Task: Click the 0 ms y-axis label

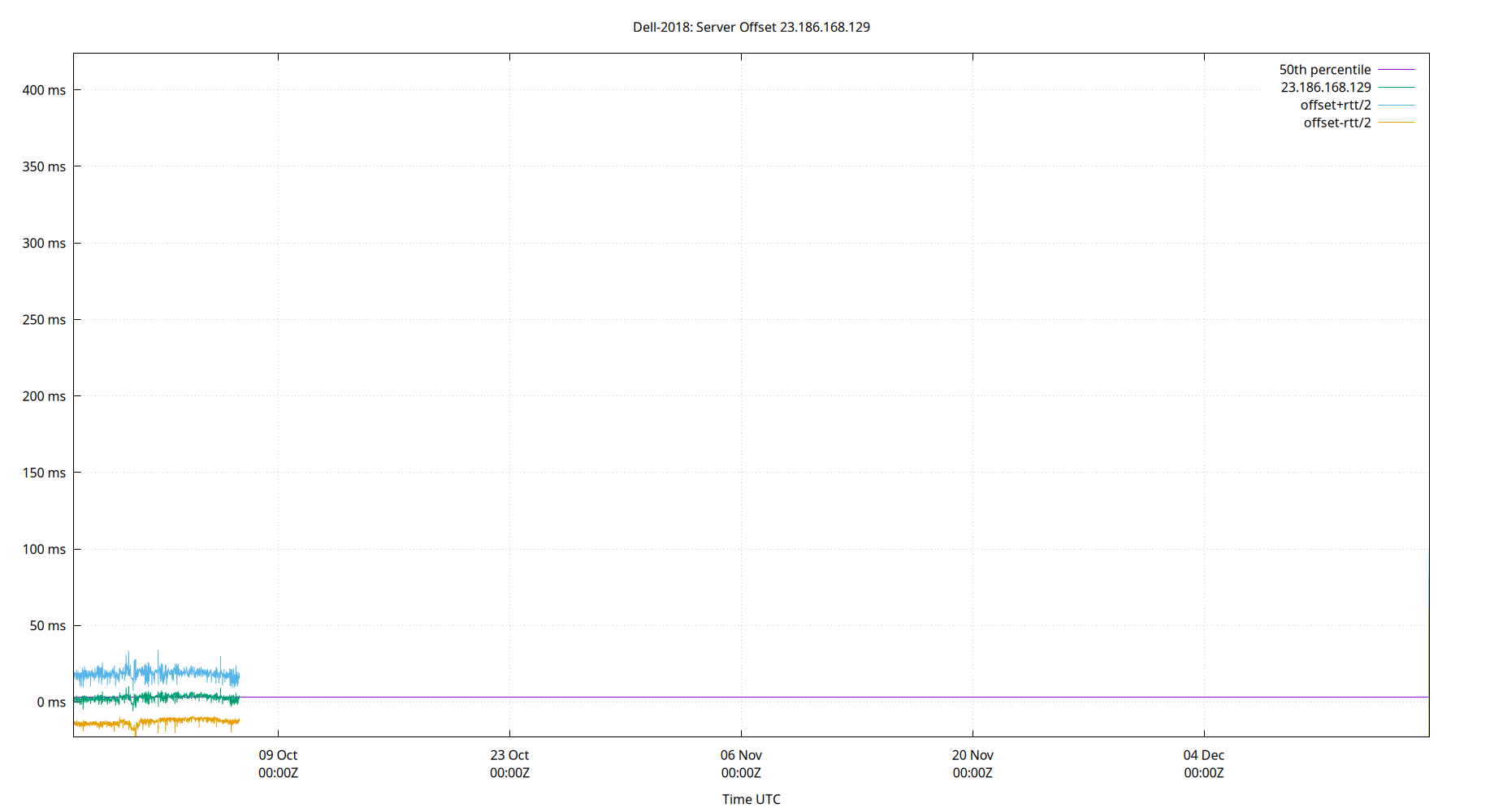Action: click(50, 702)
